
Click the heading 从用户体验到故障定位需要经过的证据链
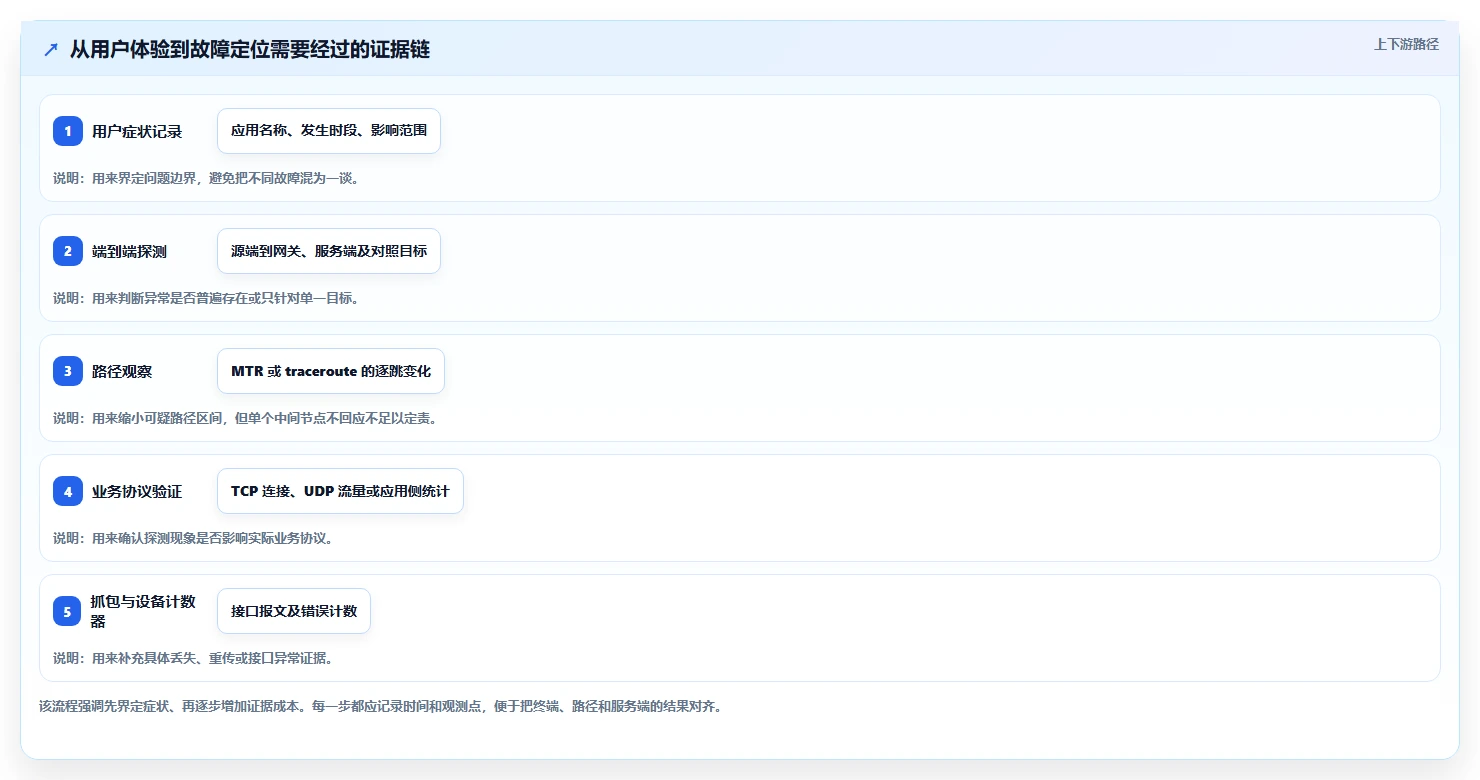(250, 50)
